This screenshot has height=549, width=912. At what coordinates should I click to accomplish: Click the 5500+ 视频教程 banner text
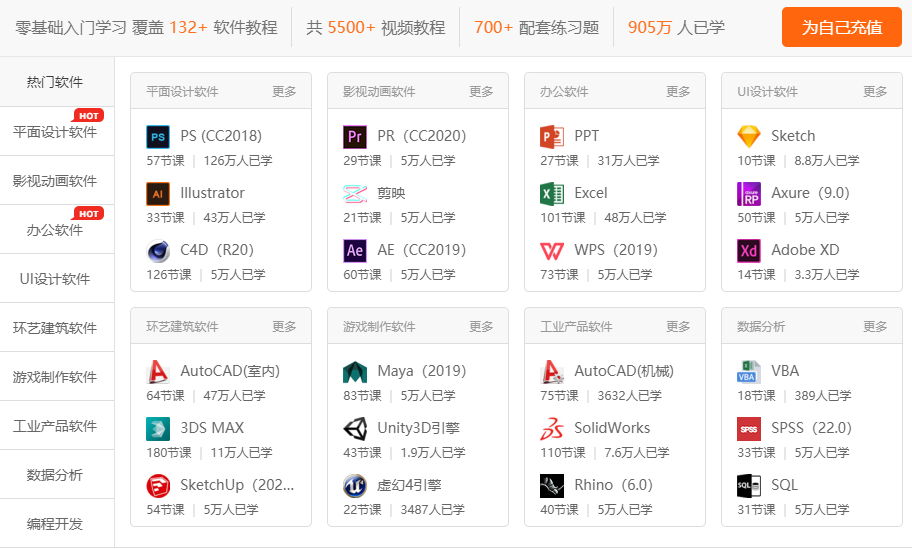386,27
